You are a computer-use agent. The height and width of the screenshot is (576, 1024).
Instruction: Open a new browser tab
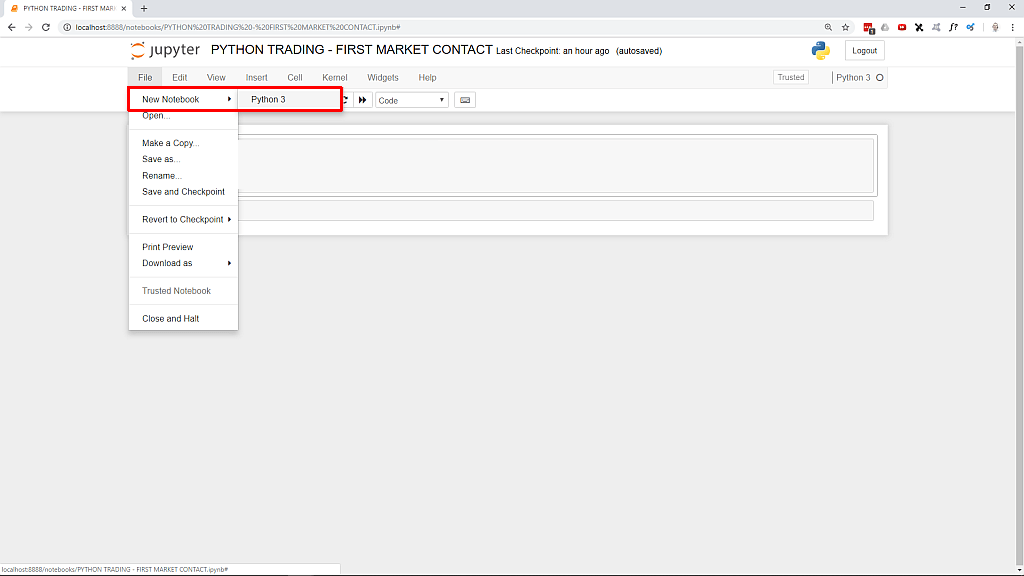[x=144, y=8]
